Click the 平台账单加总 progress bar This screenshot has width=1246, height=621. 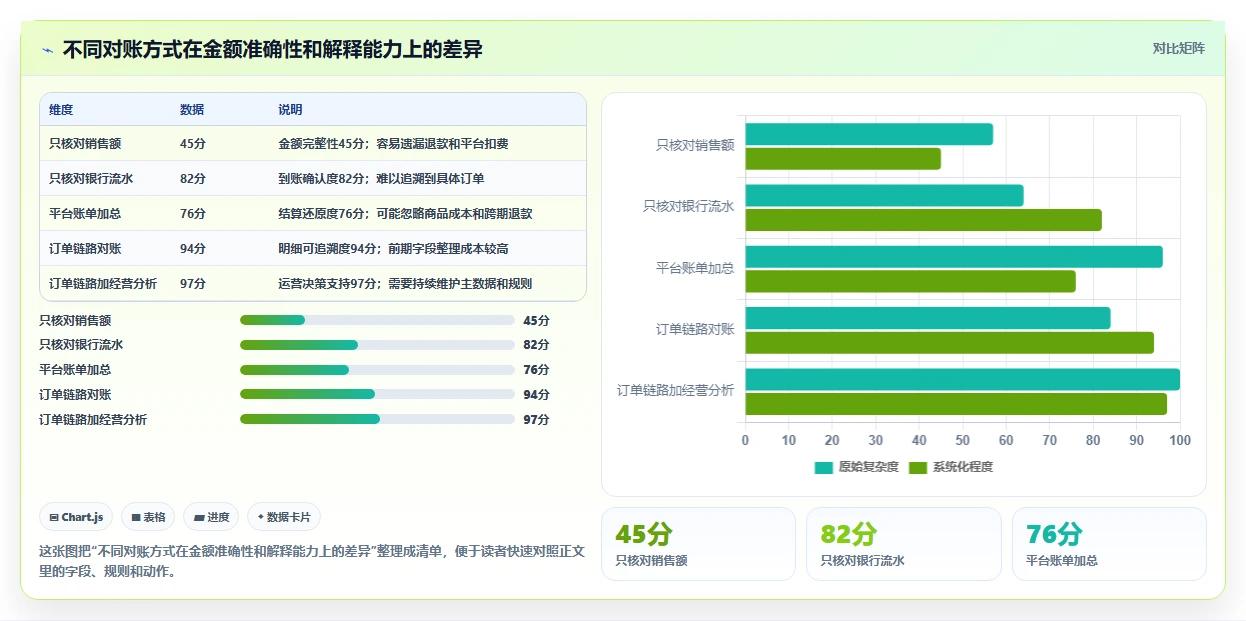point(377,370)
